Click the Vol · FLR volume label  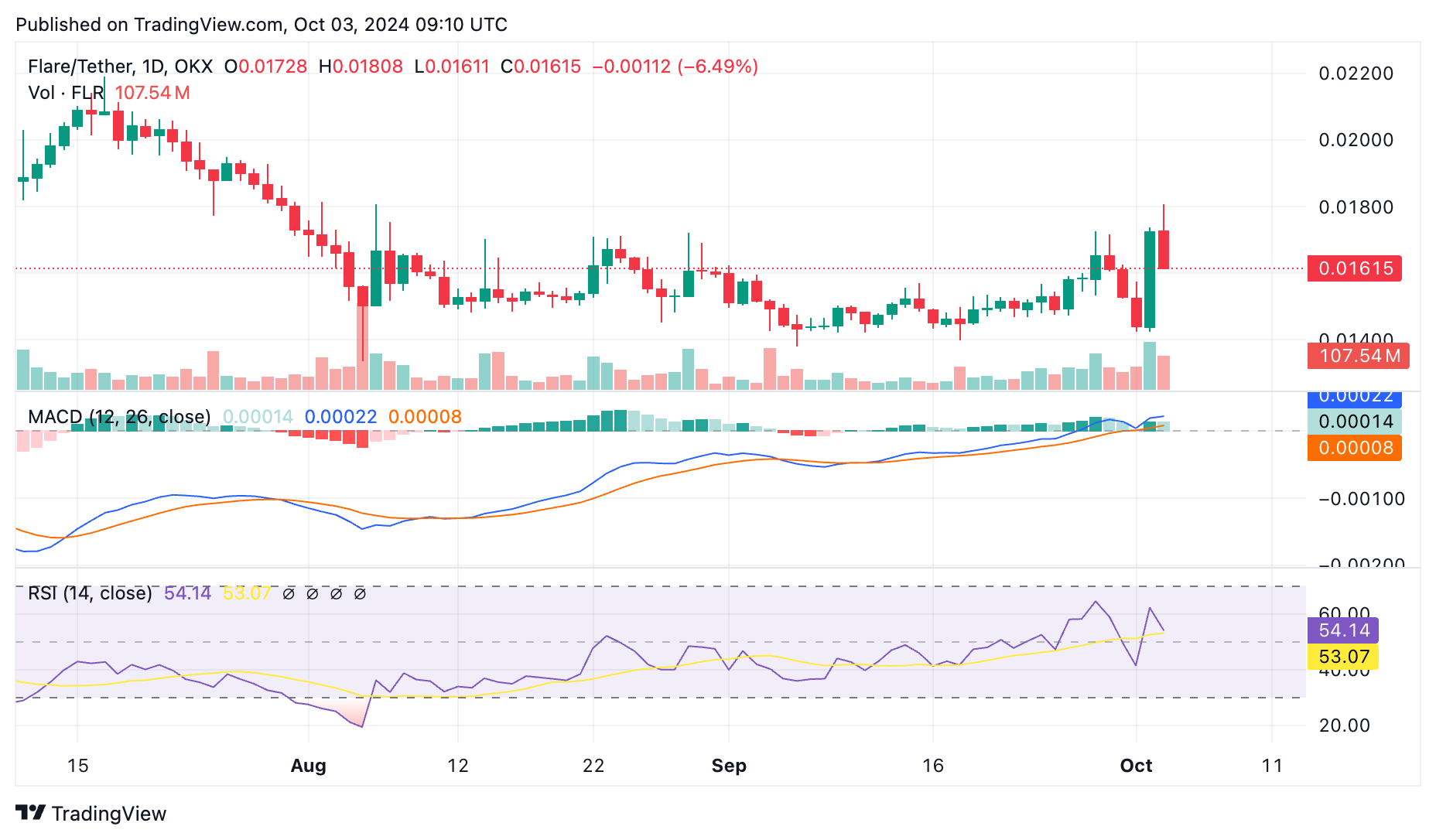pos(66,93)
